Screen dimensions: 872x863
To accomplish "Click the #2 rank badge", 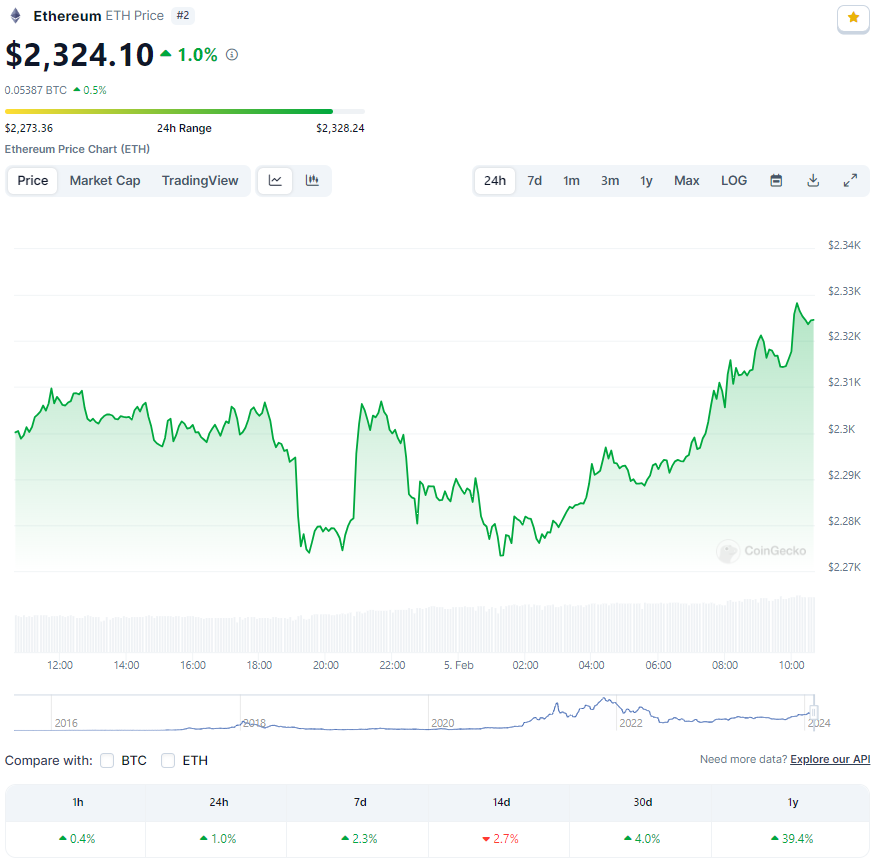I will point(183,16).
